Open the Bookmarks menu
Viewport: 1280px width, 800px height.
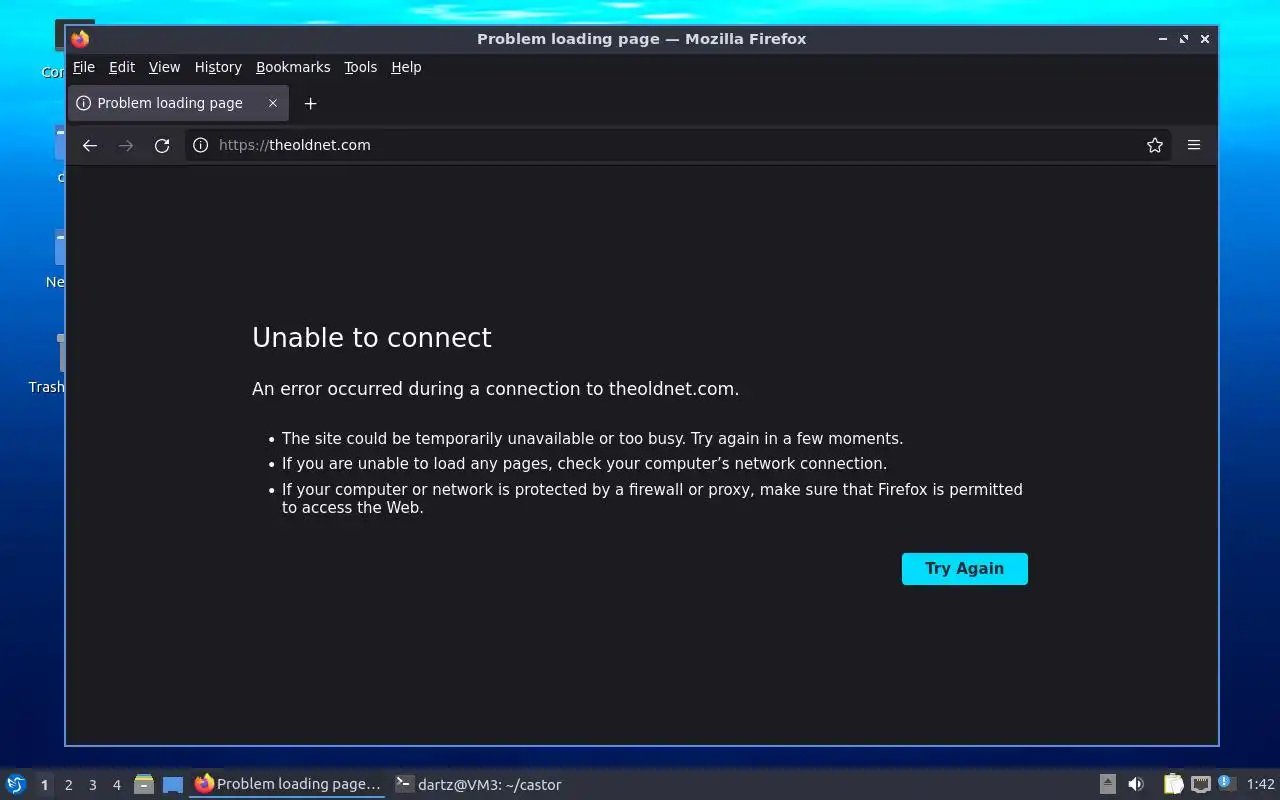click(x=293, y=67)
